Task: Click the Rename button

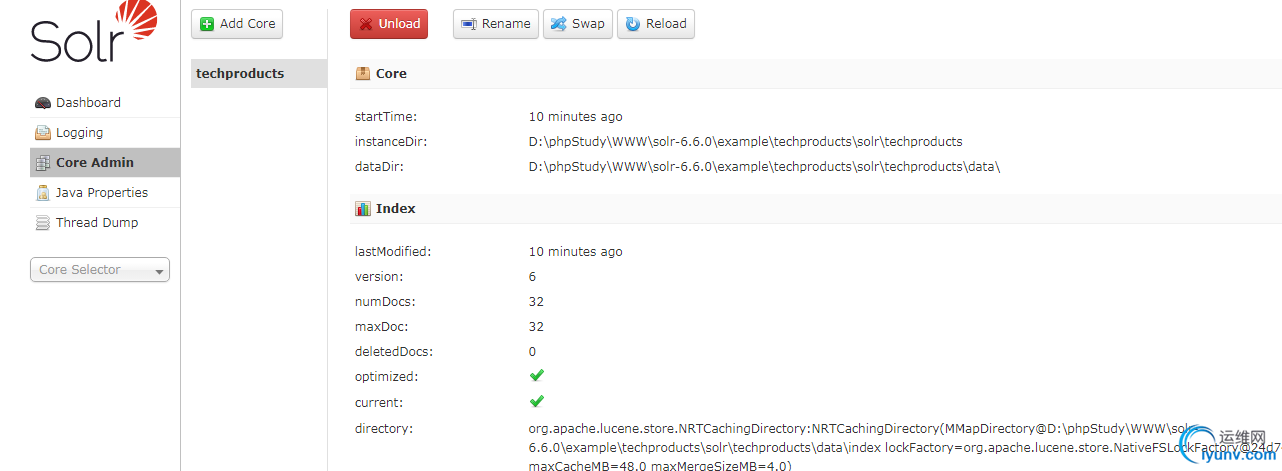Action: pos(496,24)
